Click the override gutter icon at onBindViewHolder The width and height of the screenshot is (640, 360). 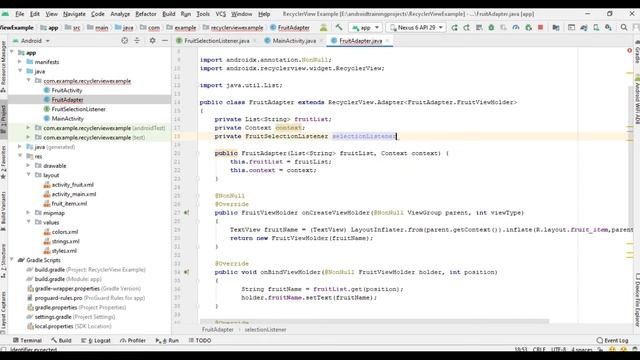point(187,272)
